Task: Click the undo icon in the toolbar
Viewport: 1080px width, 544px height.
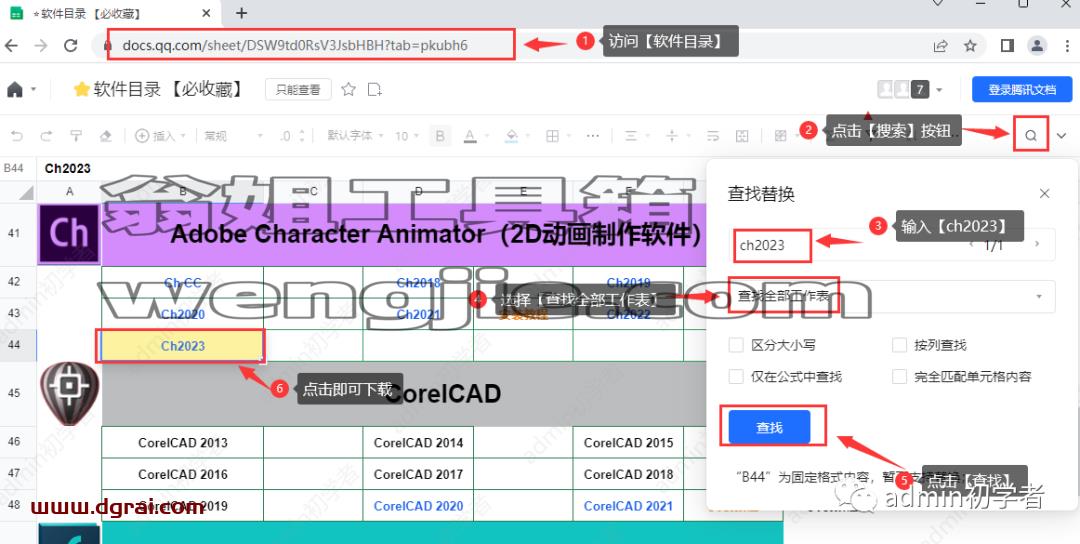Action: 17,136
